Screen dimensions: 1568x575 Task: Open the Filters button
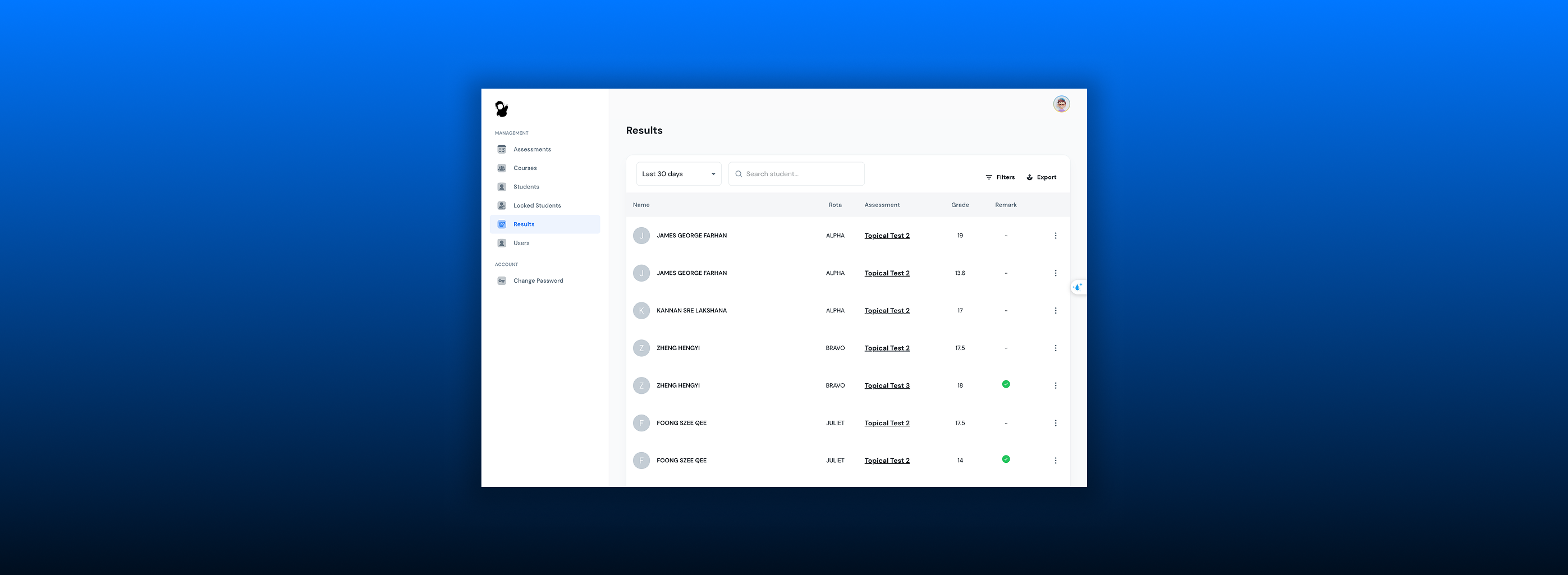coord(1000,178)
